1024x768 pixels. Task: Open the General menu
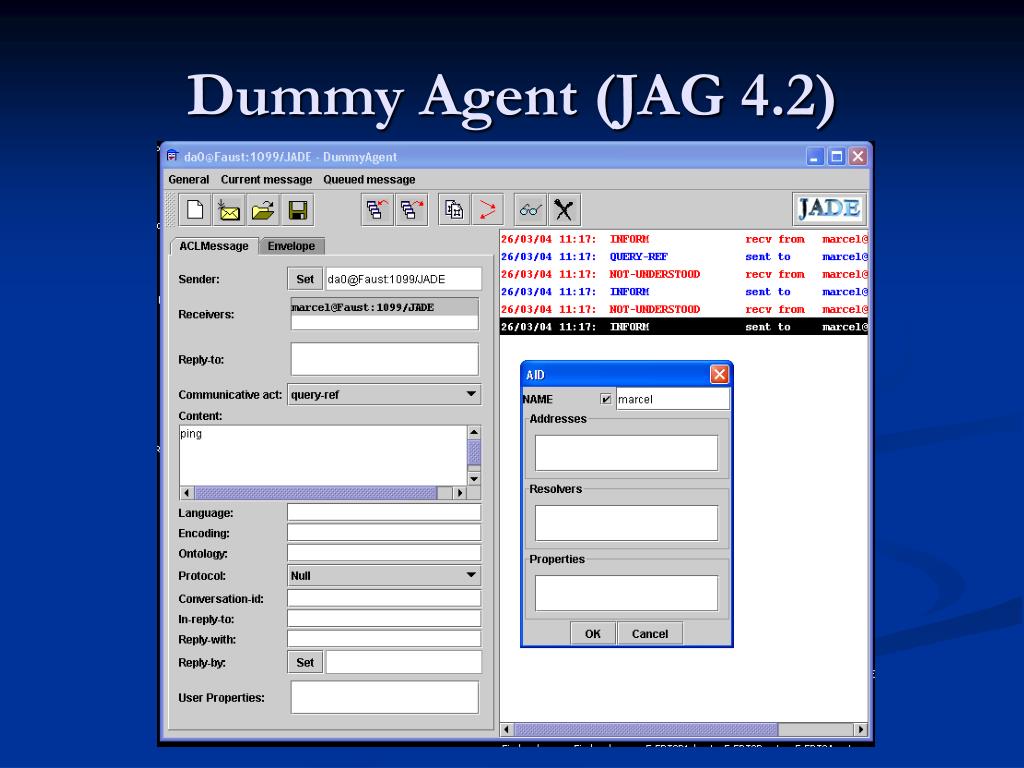[189, 180]
